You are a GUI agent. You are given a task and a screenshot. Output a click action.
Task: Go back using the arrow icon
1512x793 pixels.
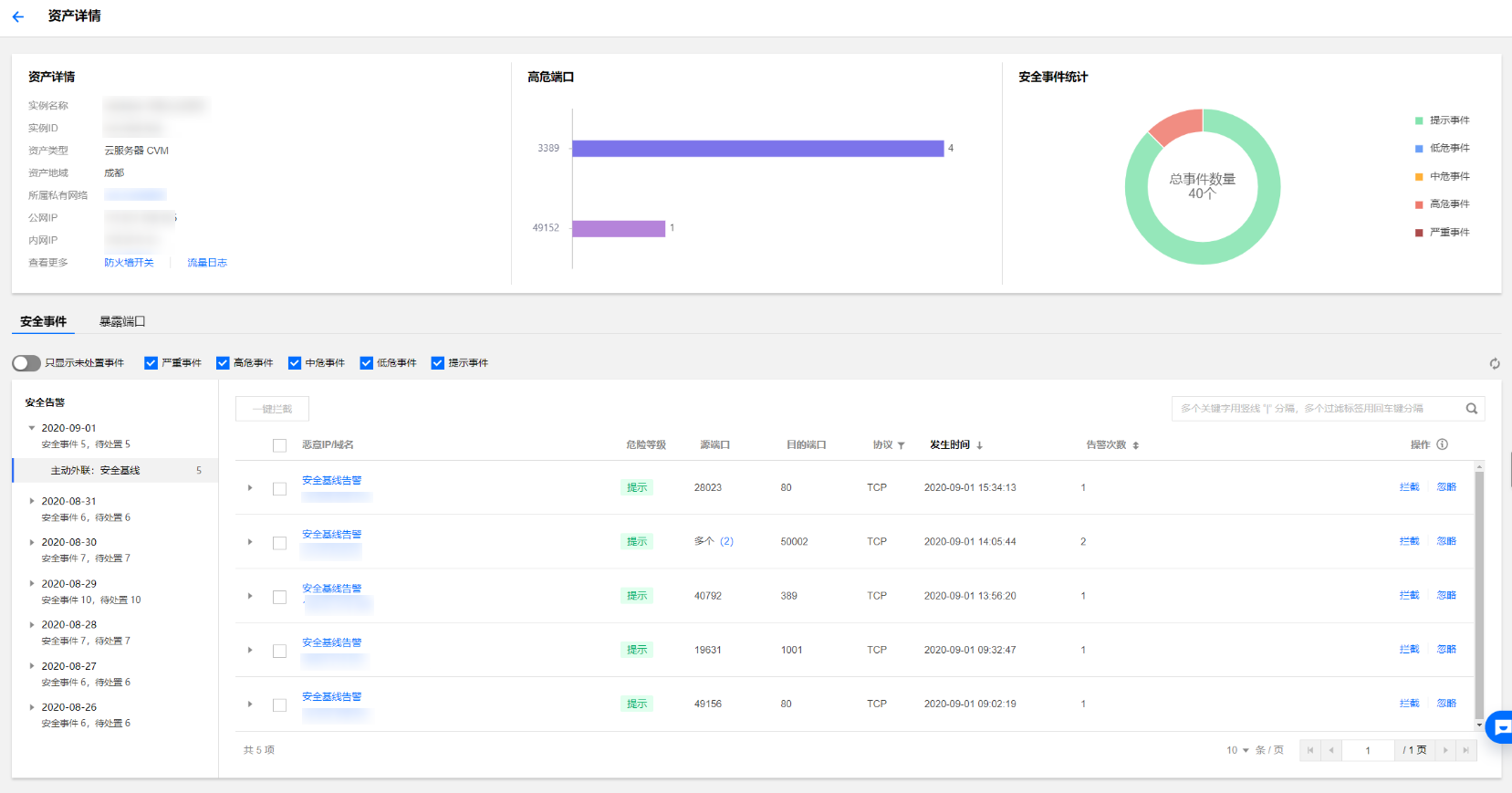(x=18, y=16)
